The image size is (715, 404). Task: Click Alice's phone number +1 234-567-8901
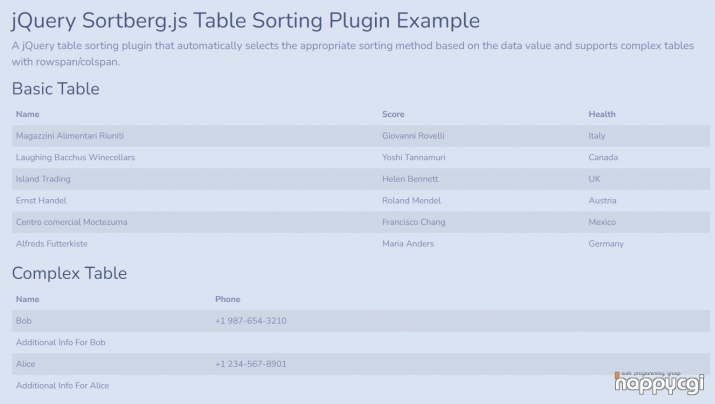[x=251, y=364]
